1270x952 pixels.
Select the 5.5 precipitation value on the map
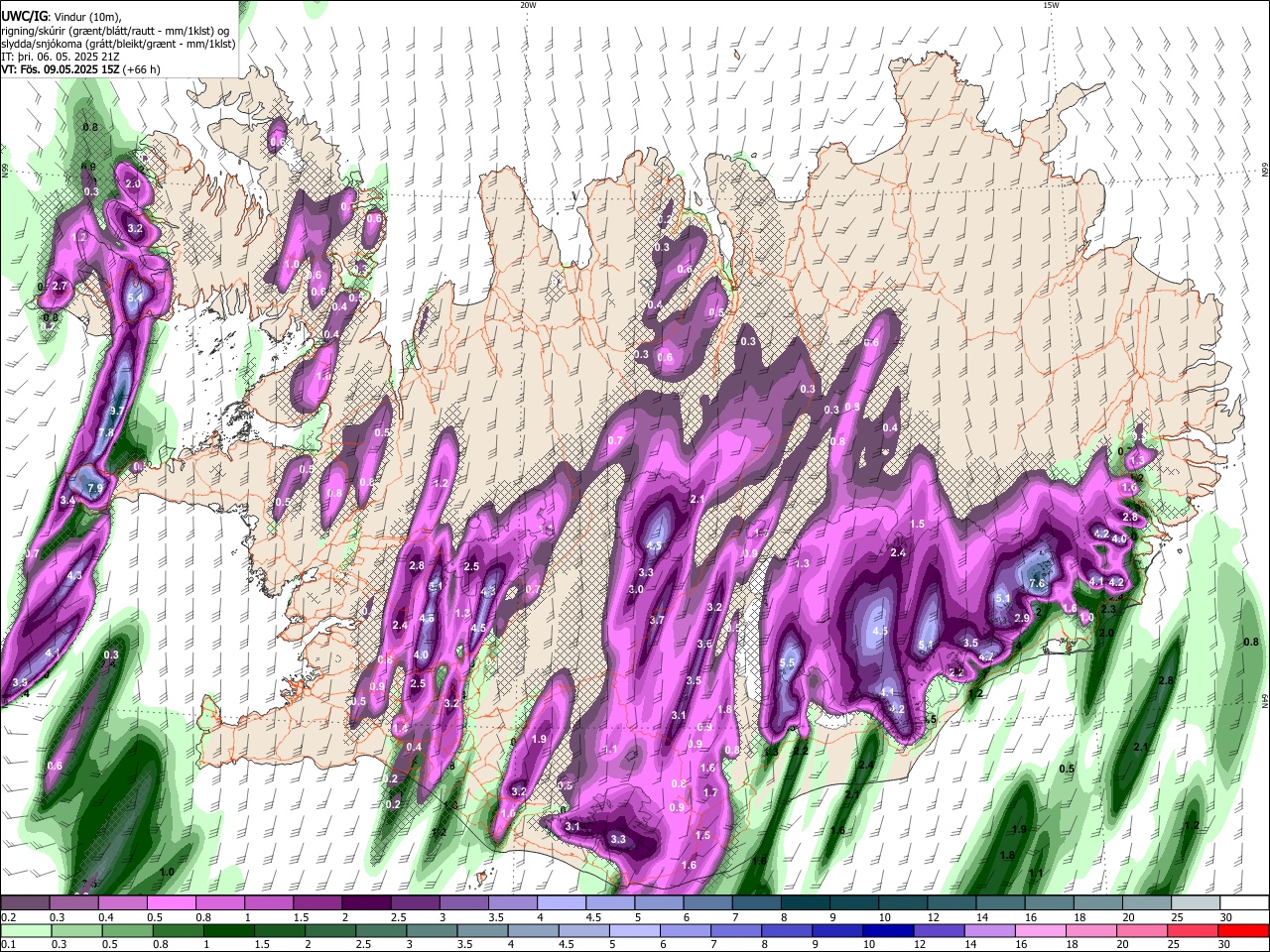(788, 663)
